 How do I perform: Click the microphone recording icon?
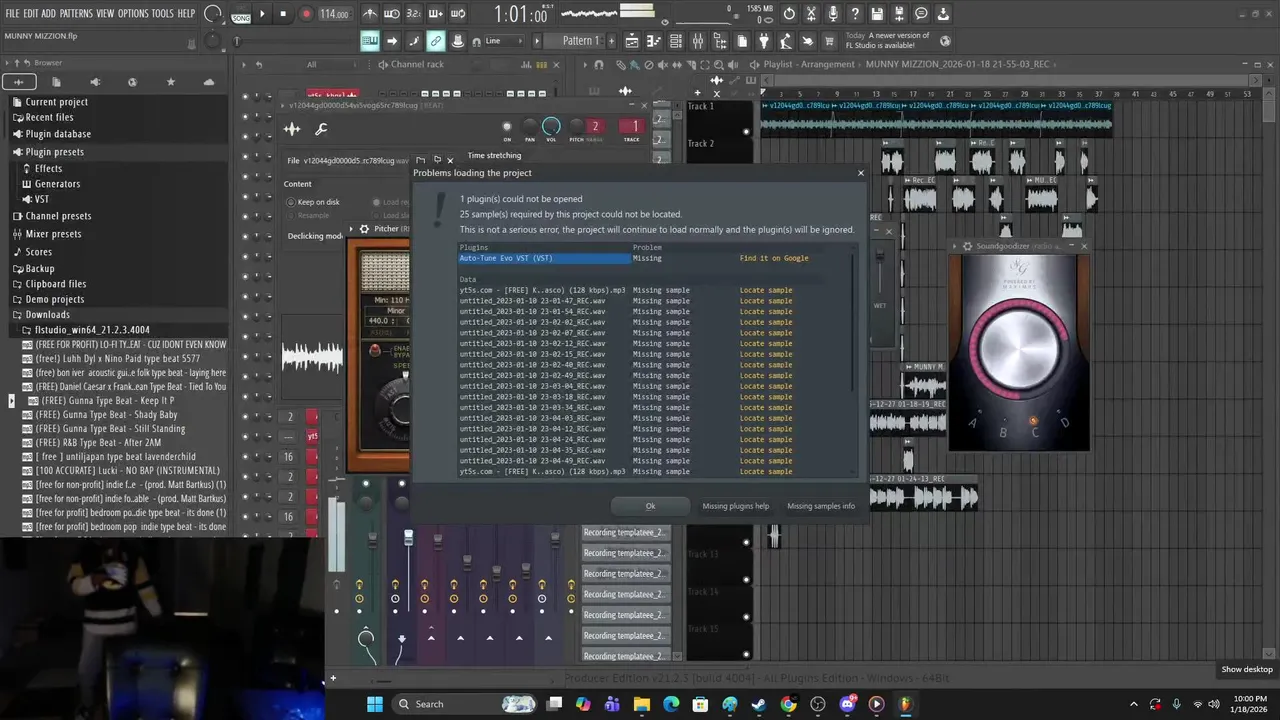[833, 14]
